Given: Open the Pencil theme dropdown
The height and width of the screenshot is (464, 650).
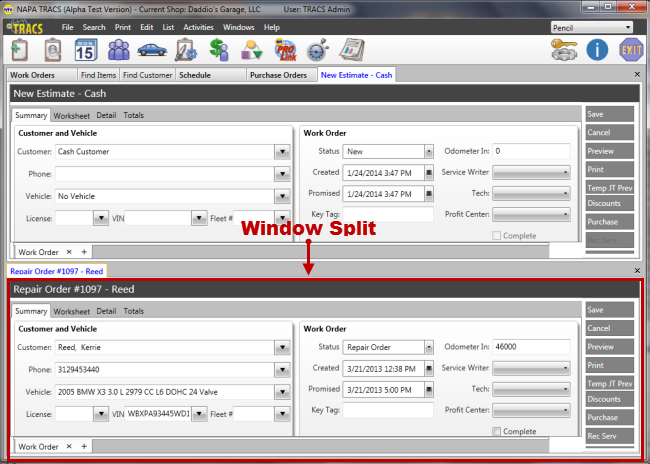Looking at the screenshot, I should point(592,27).
